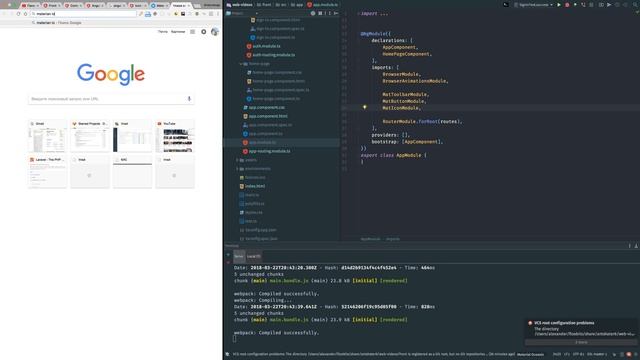Minimize the Terminal panel with the hide icon
The width and height of the screenshot is (640, 360).
[636, 245]
